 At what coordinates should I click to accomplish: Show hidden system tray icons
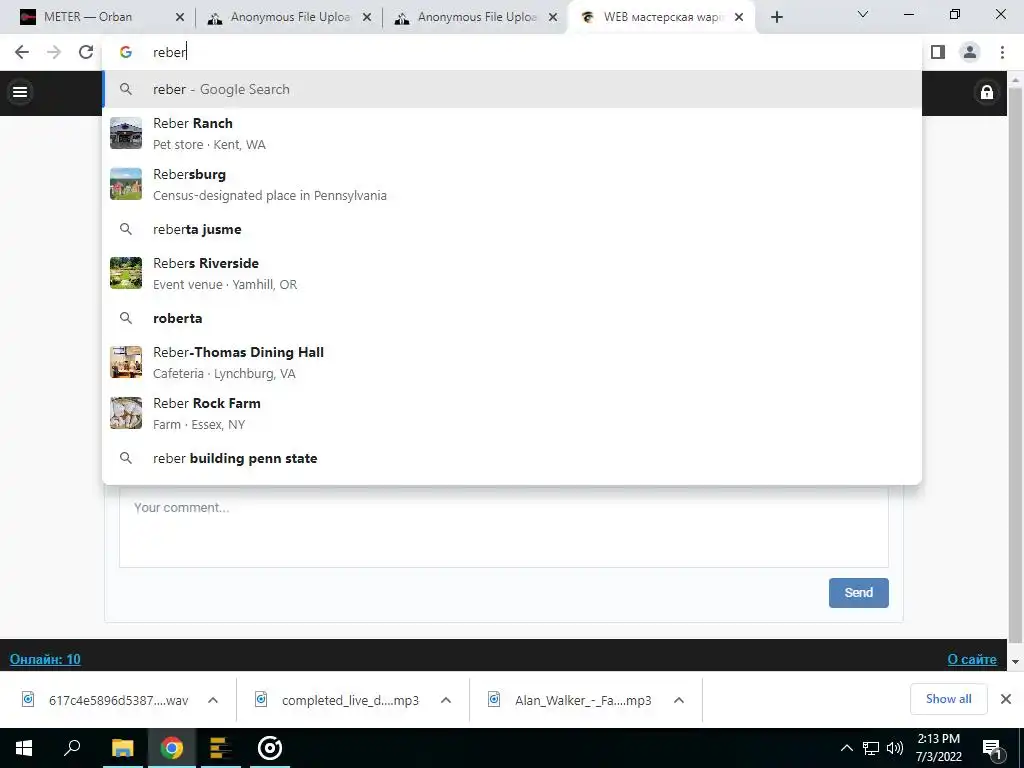(846, 748)
